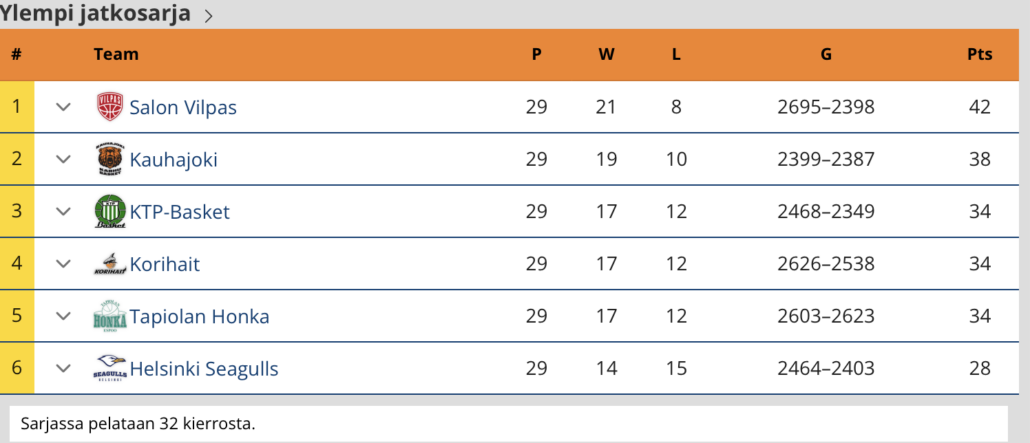Click the Helsinki Seagulls logo

tap(110, 368)
